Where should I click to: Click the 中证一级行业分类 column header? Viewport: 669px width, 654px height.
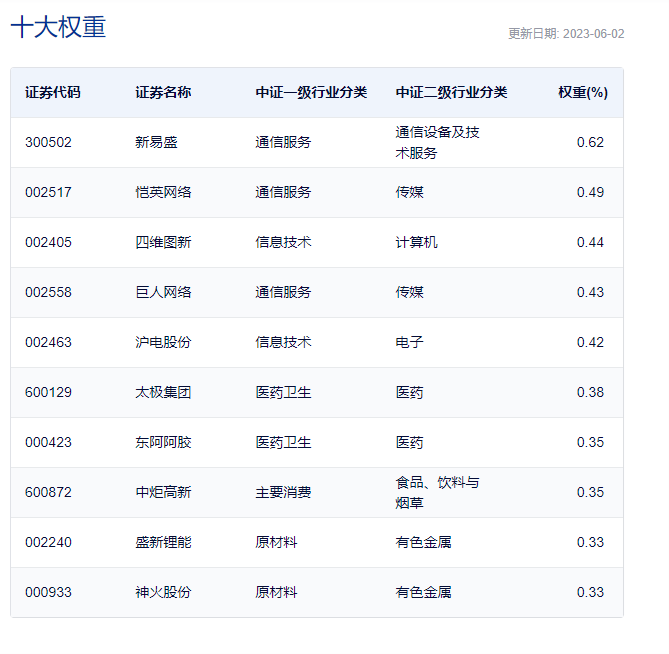pyautogui.click(x=311, y=92)
